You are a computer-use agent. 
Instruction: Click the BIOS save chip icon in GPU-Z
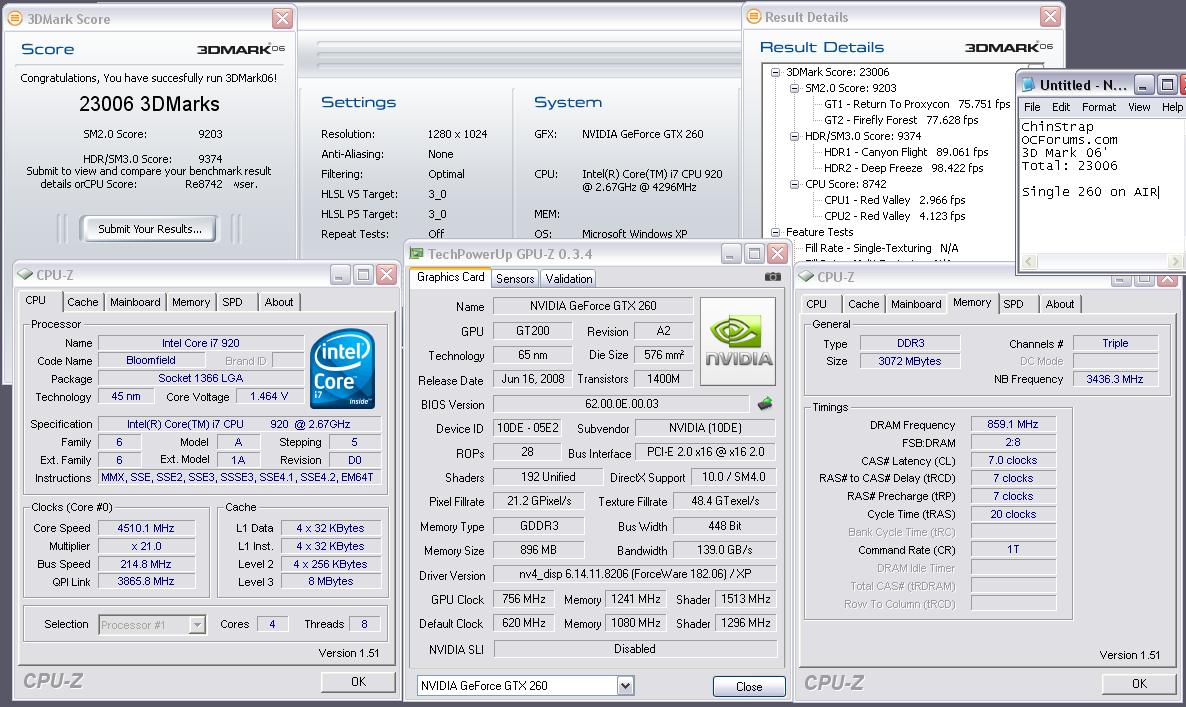(765, 404)
